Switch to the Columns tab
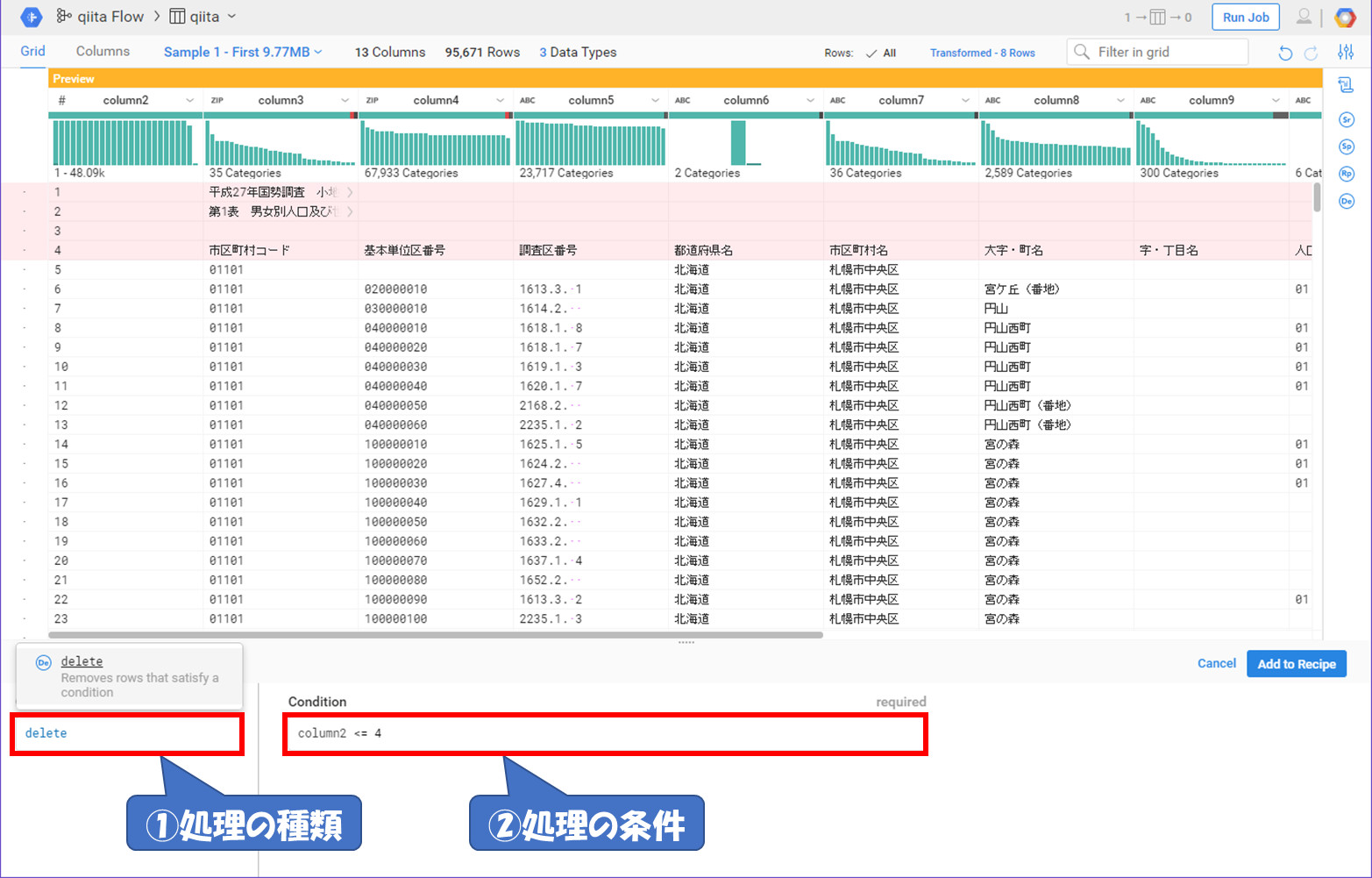1372x878 pixels. pyautogui.click(x=103, y=52)
